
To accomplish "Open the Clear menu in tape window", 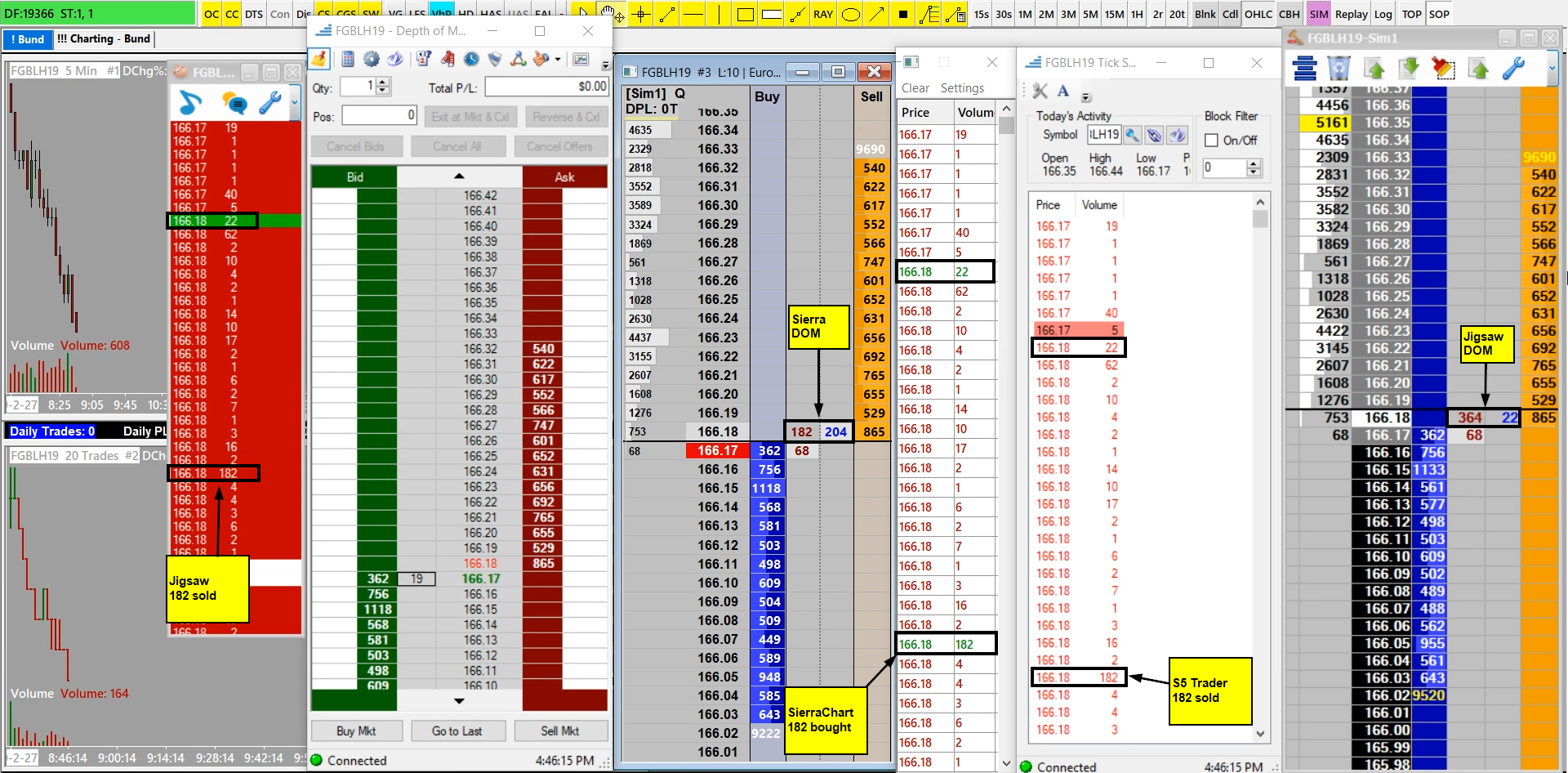I will [915, 88].
